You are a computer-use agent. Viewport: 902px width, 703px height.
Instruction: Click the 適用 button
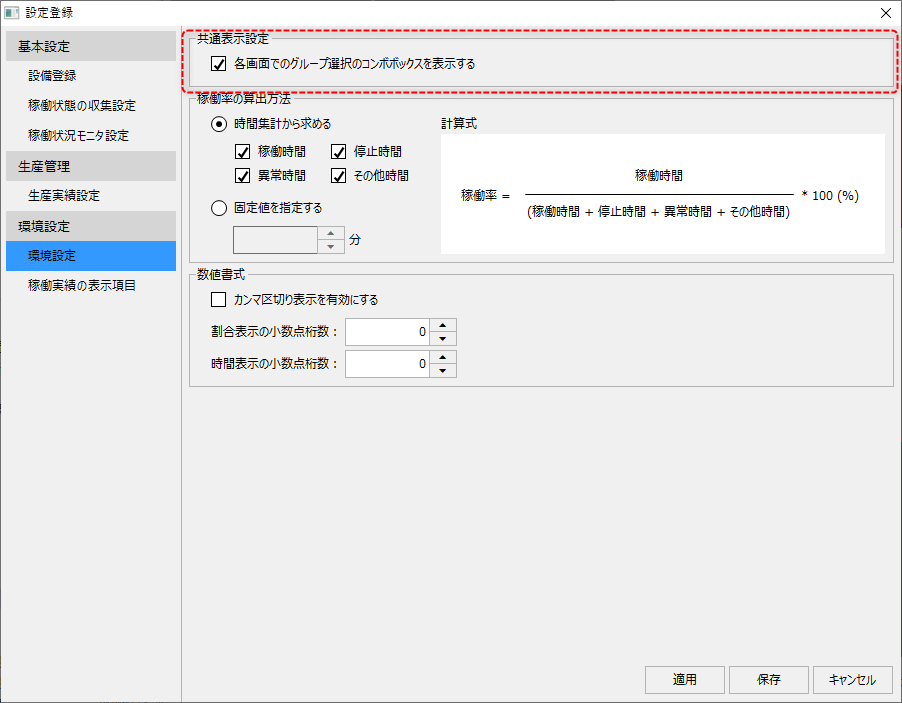[684, 680]
